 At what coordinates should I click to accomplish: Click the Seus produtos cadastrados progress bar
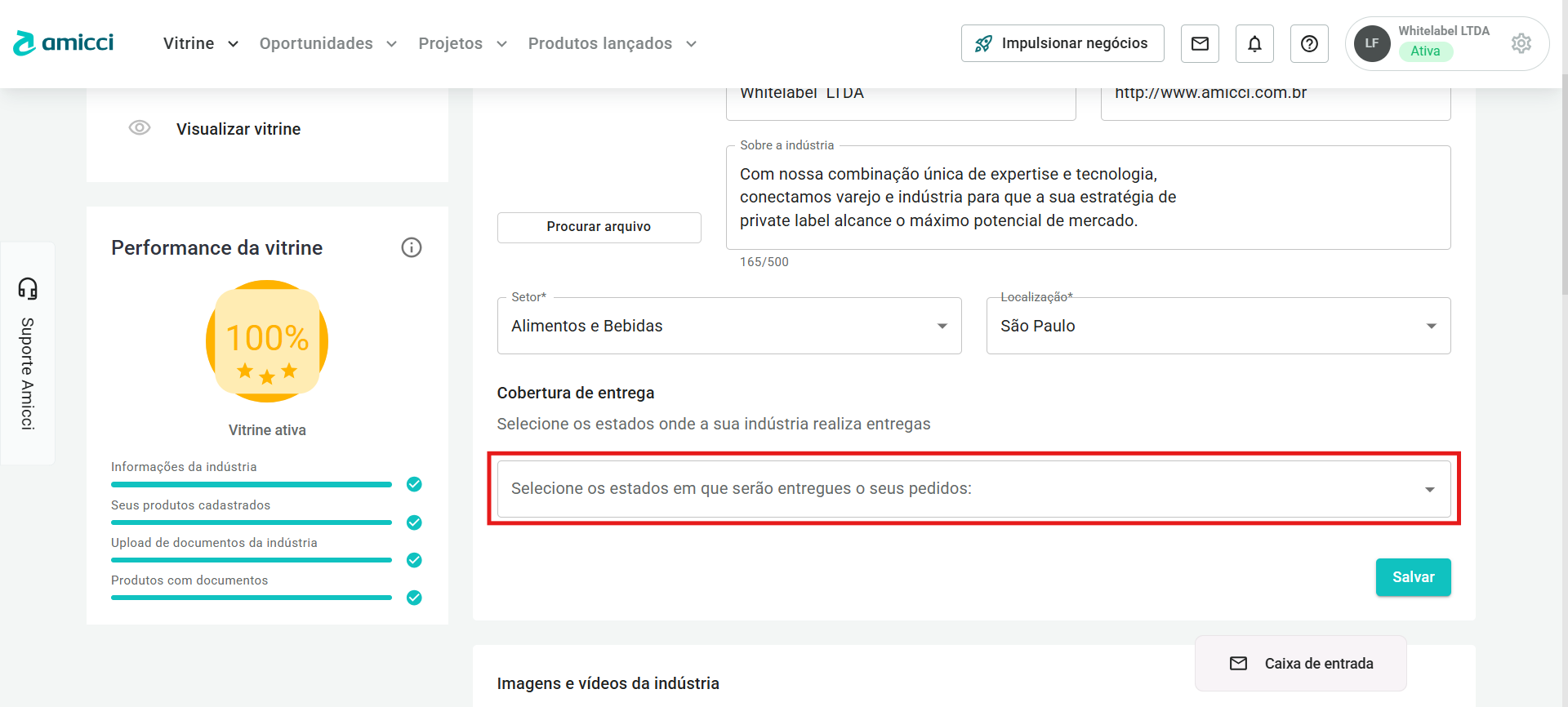coord(252,522)
